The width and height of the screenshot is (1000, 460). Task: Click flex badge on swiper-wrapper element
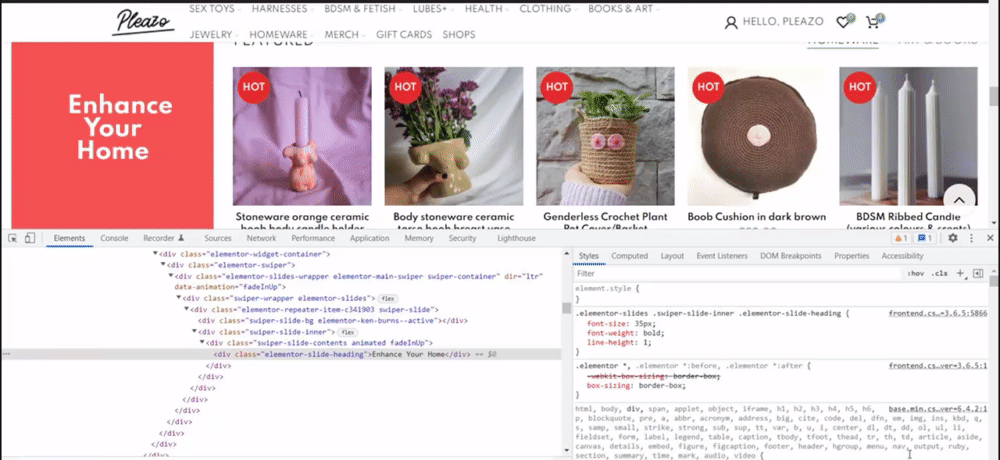pyautogui.click(x=387, y=298)
